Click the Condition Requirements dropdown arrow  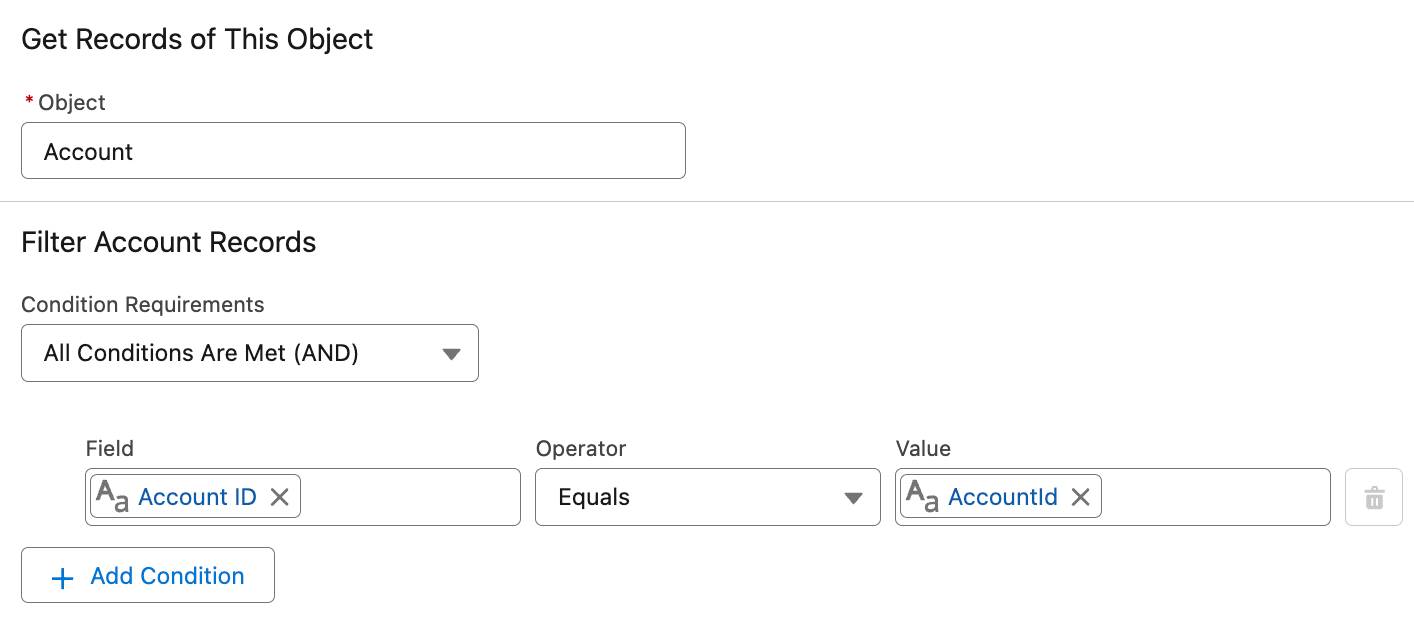point(451,354)
